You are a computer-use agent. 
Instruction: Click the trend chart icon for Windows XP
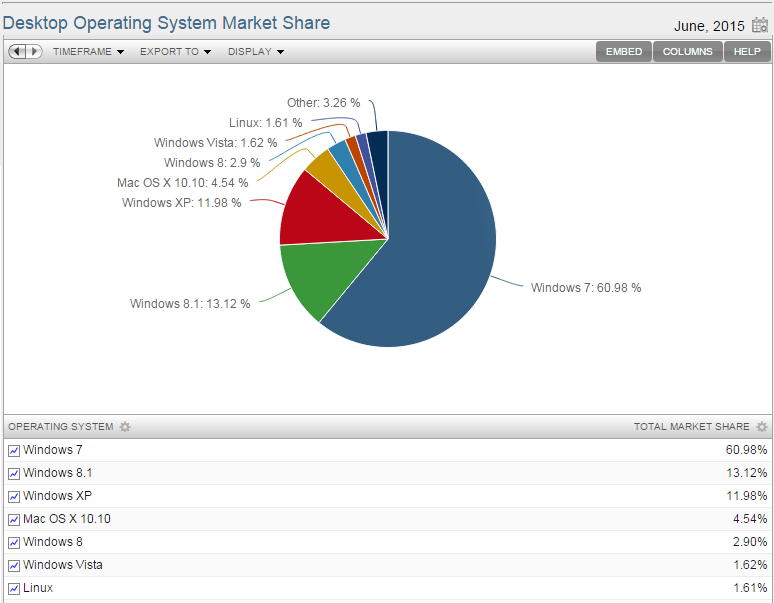pos(14,497)
